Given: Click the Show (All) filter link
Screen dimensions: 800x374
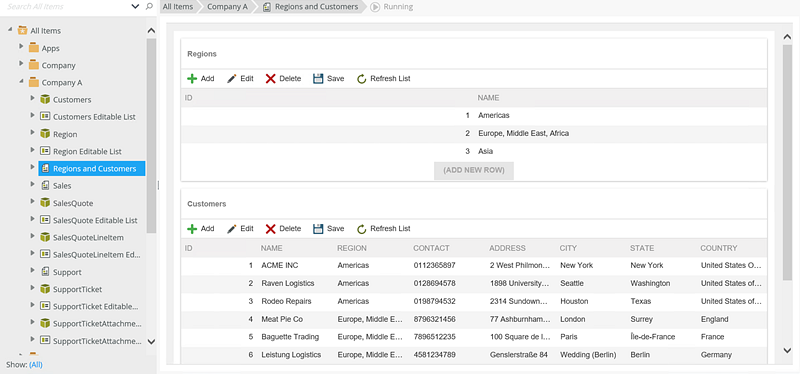Looking at the screenshot, I should (36, 364).
